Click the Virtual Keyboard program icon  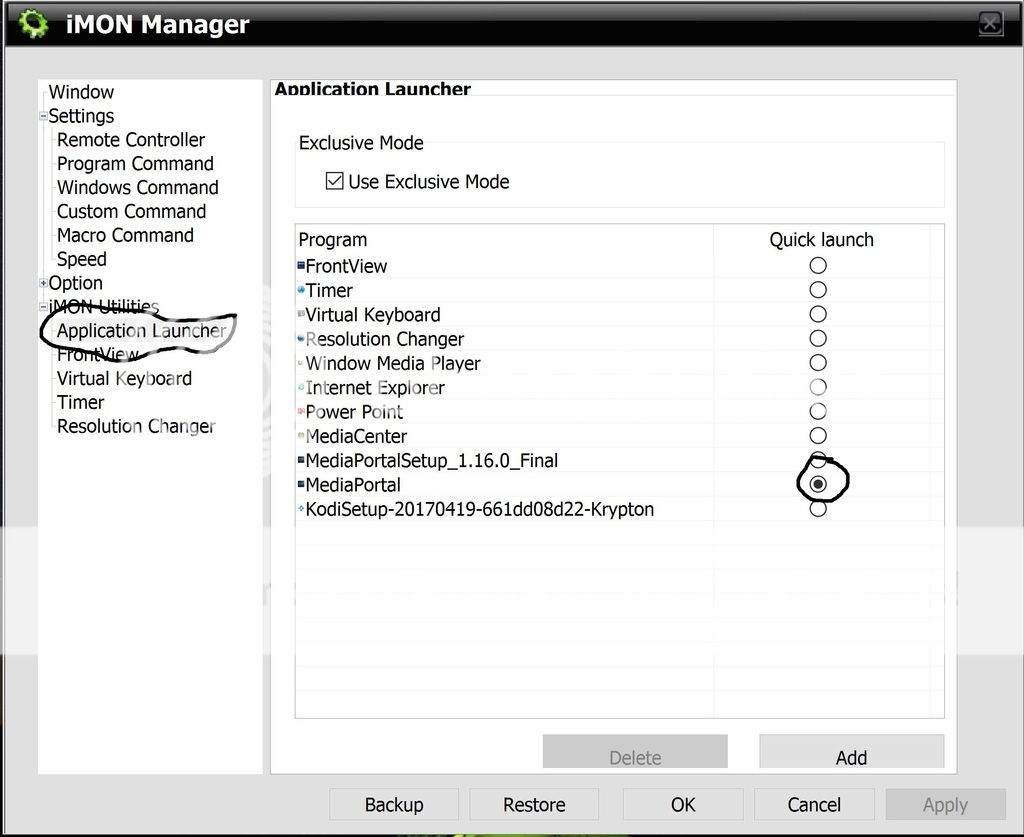(301, 314)
